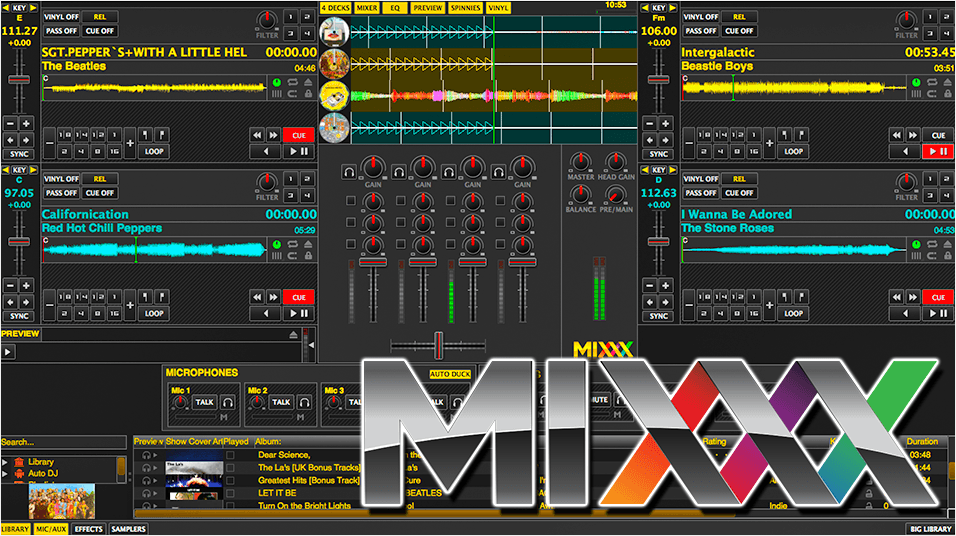Click the red CUE button on the Beatles deck

[298, 135]
